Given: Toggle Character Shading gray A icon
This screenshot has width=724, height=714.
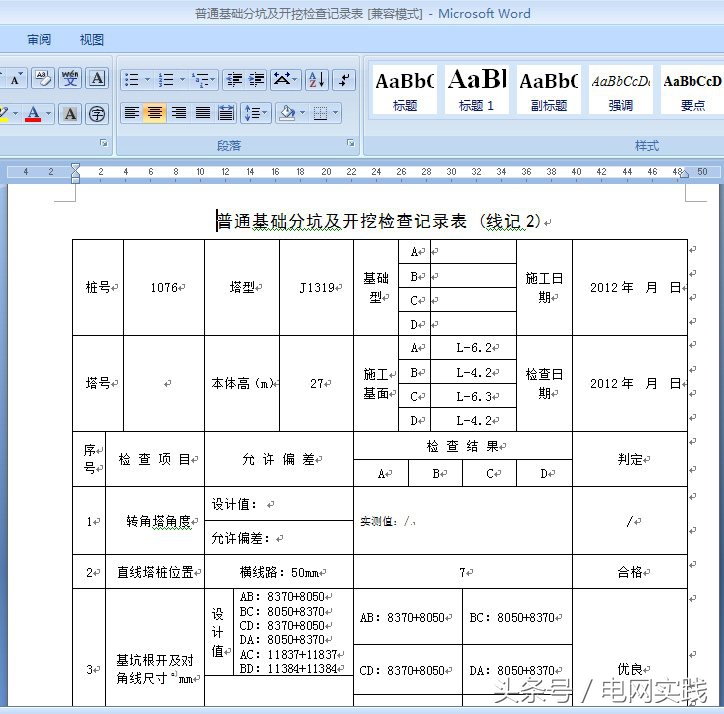Looking at the screenshot, I should [x=70, y=114].
